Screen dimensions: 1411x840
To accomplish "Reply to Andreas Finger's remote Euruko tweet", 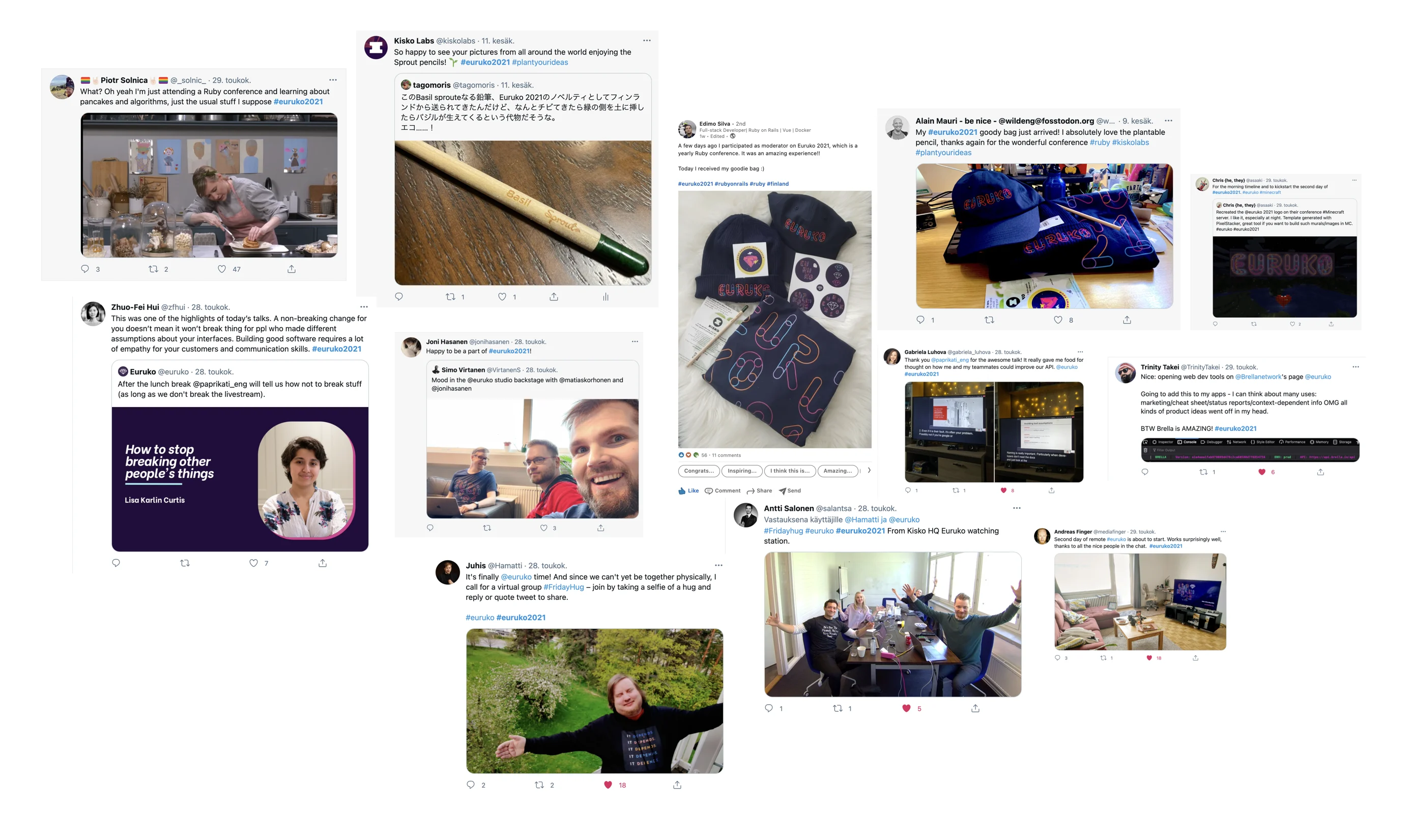I will (x=1057, y=658).
